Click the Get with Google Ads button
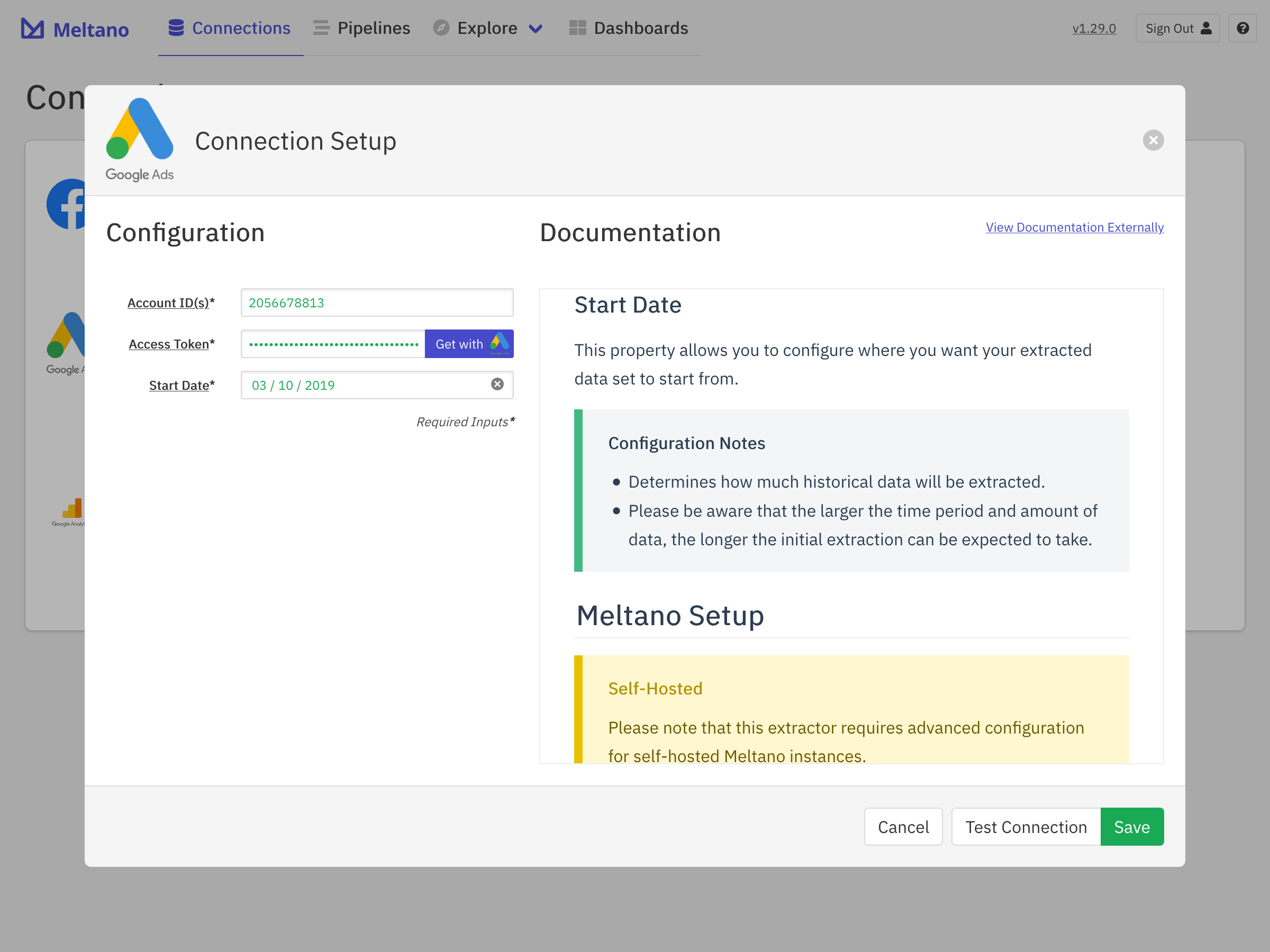This screenshot has height=952, width=1270. click(469, 344)
